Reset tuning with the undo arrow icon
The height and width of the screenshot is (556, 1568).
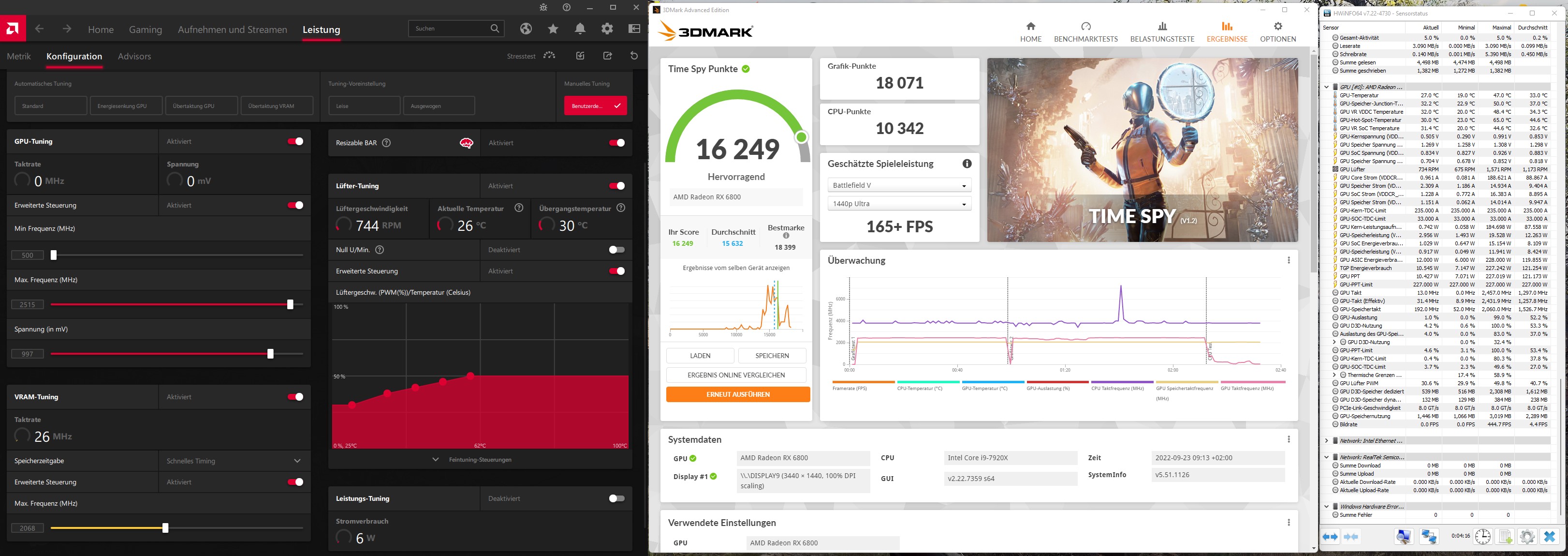634,56
